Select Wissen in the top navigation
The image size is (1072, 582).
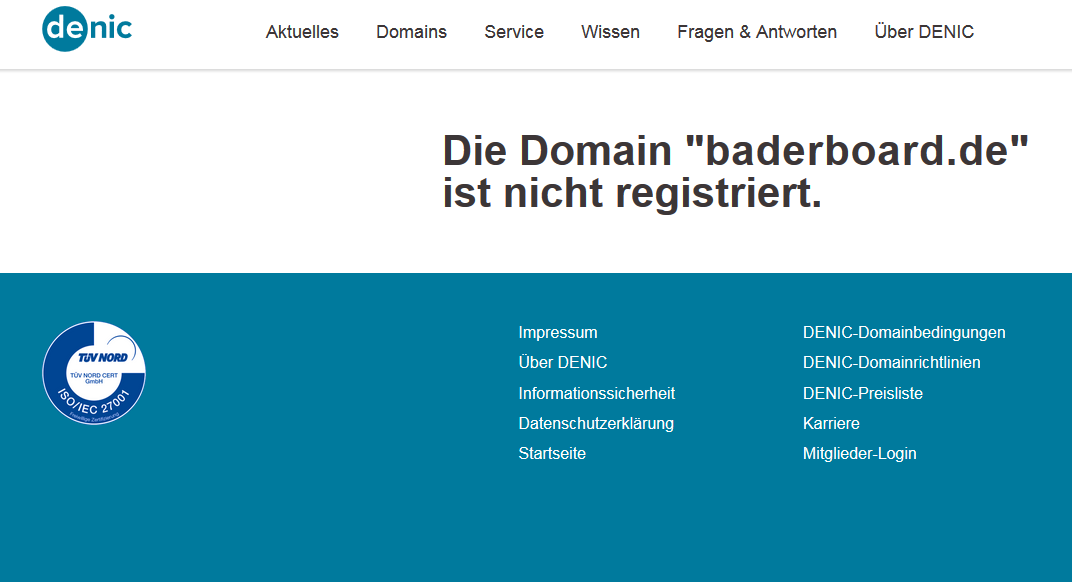pos(611,32)
